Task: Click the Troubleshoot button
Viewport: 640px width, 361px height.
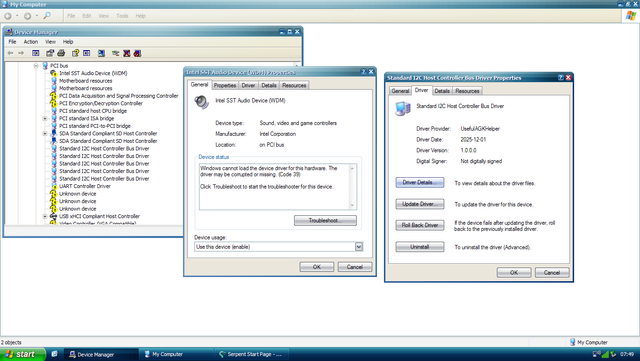Action: click(325, 221)
